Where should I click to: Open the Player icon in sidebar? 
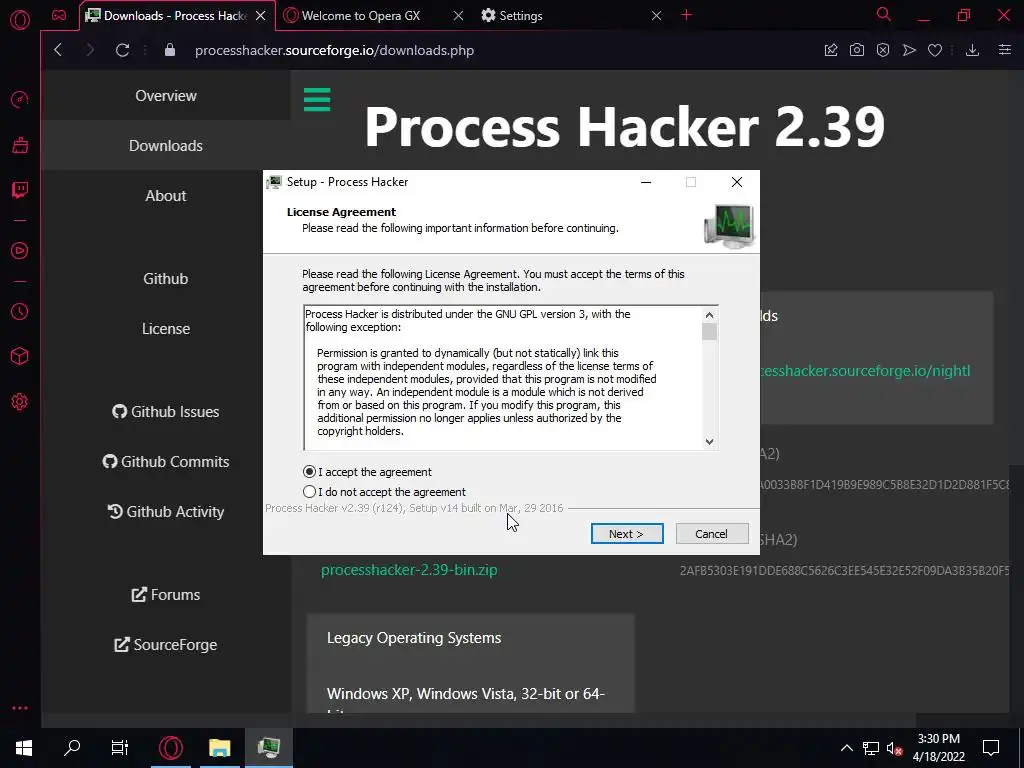[x=20, y=251]
